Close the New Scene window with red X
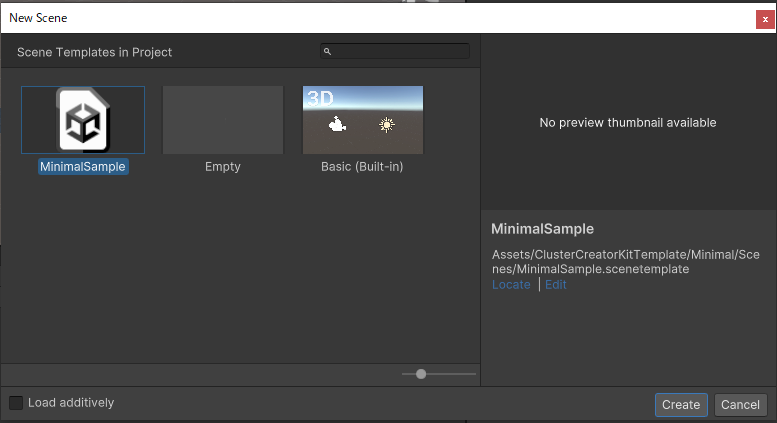This screenshot has width=777, height=423. tap(765, 19)
